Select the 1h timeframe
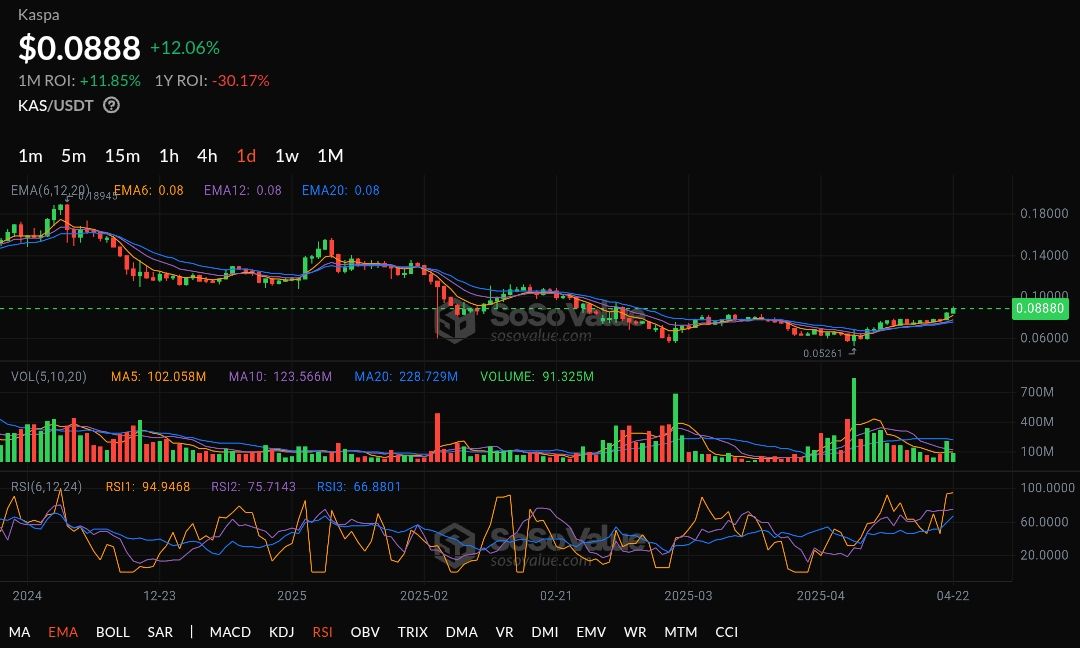 pos(169,156)
